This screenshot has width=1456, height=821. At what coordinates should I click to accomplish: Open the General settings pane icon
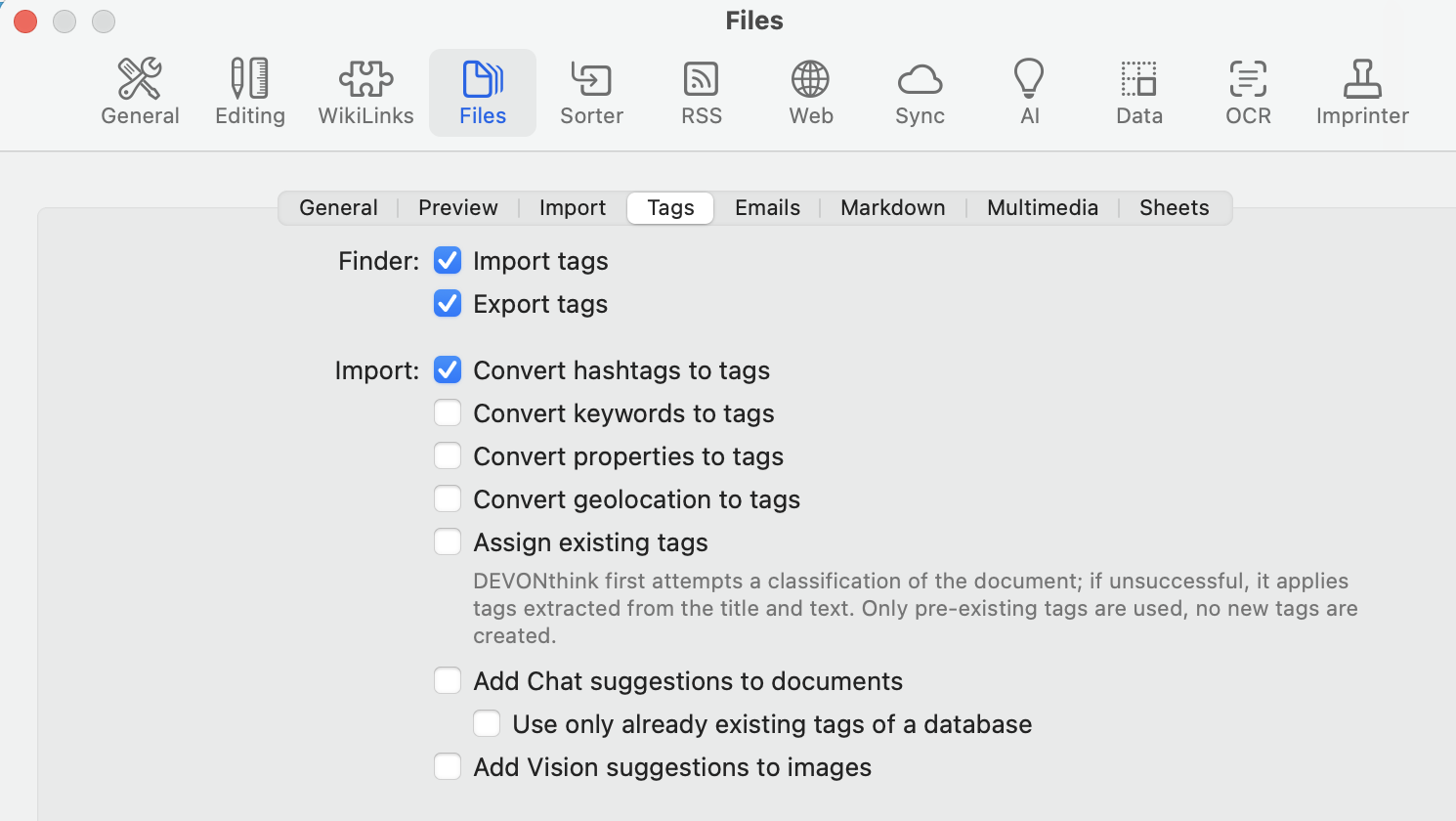[140, 92]
